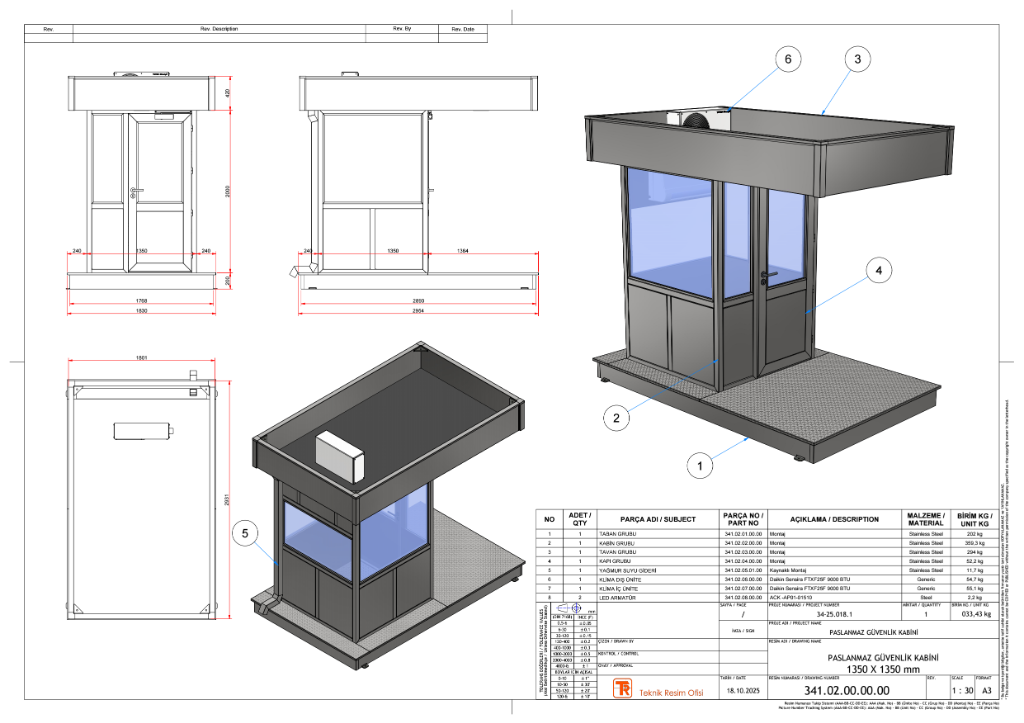Click part number 341.02.05.01.00 cell

(743, 570)
